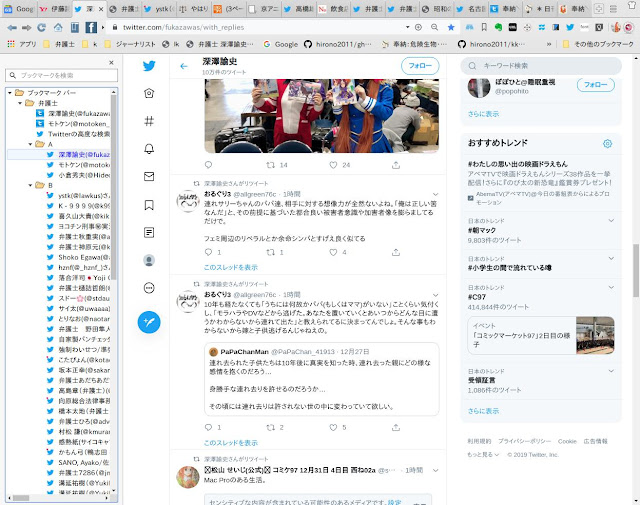Open the Twitter extension icon in the toolbar
Viewport: 640px width, 505px height.
[570, 27]
